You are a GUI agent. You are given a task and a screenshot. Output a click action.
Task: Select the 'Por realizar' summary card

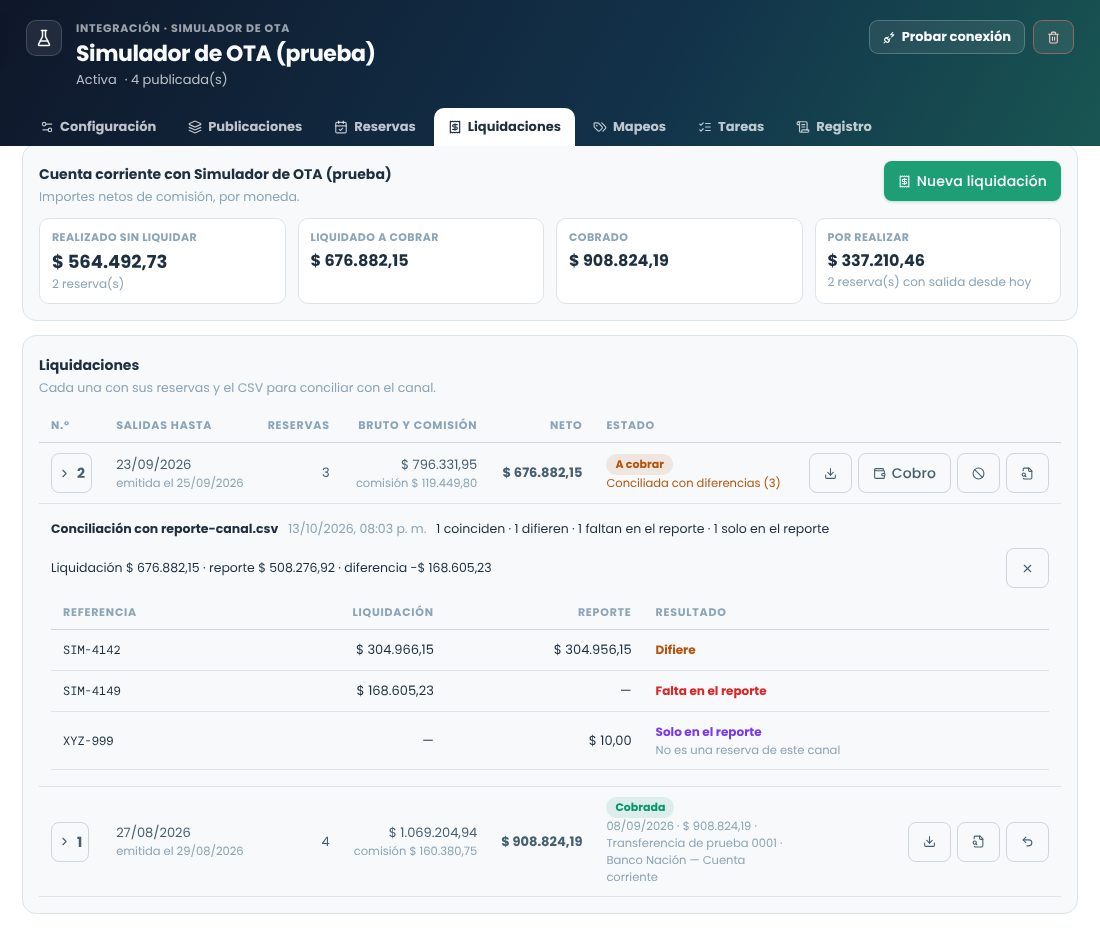coord(937,261)
